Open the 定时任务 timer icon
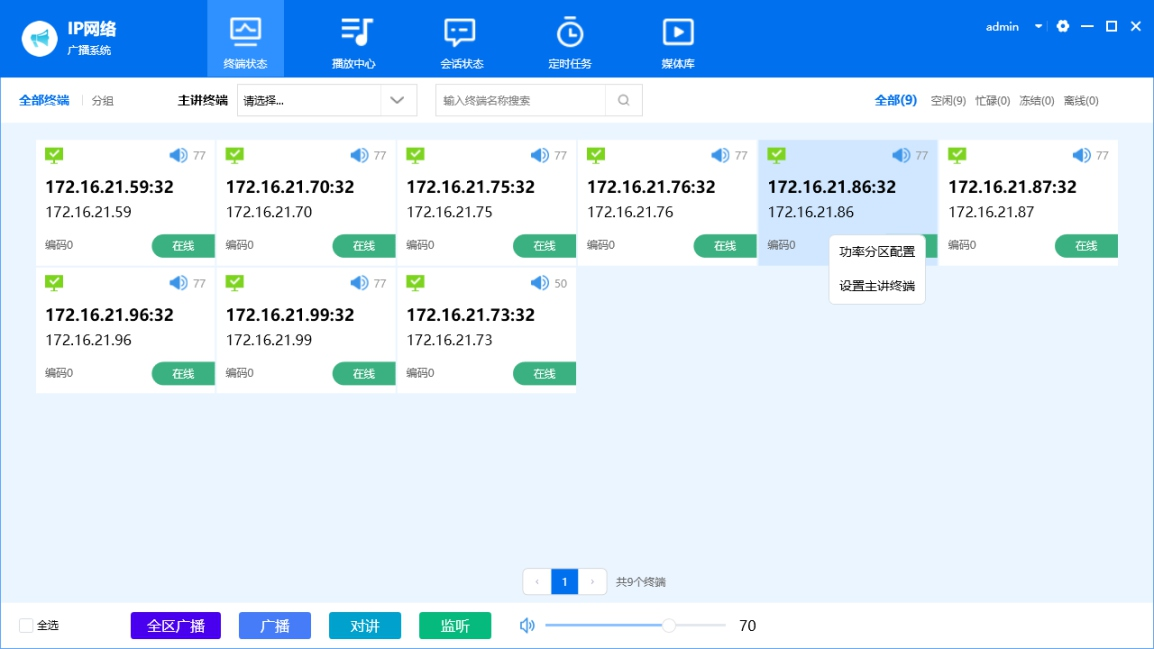This screenshot has width=1154, height=649. [x=570, y=33]
